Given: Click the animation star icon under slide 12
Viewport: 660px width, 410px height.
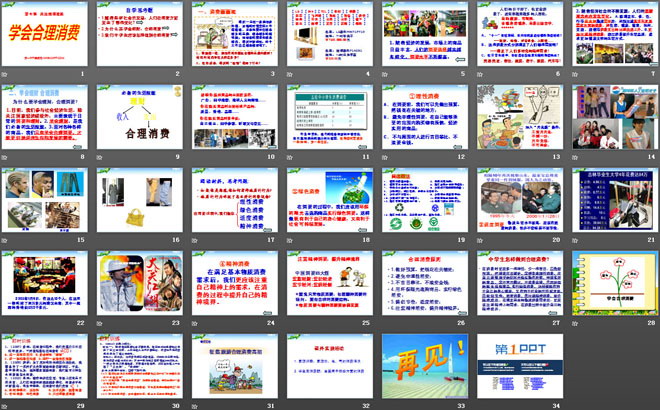Looking at the screenshot, I should 385,157.
